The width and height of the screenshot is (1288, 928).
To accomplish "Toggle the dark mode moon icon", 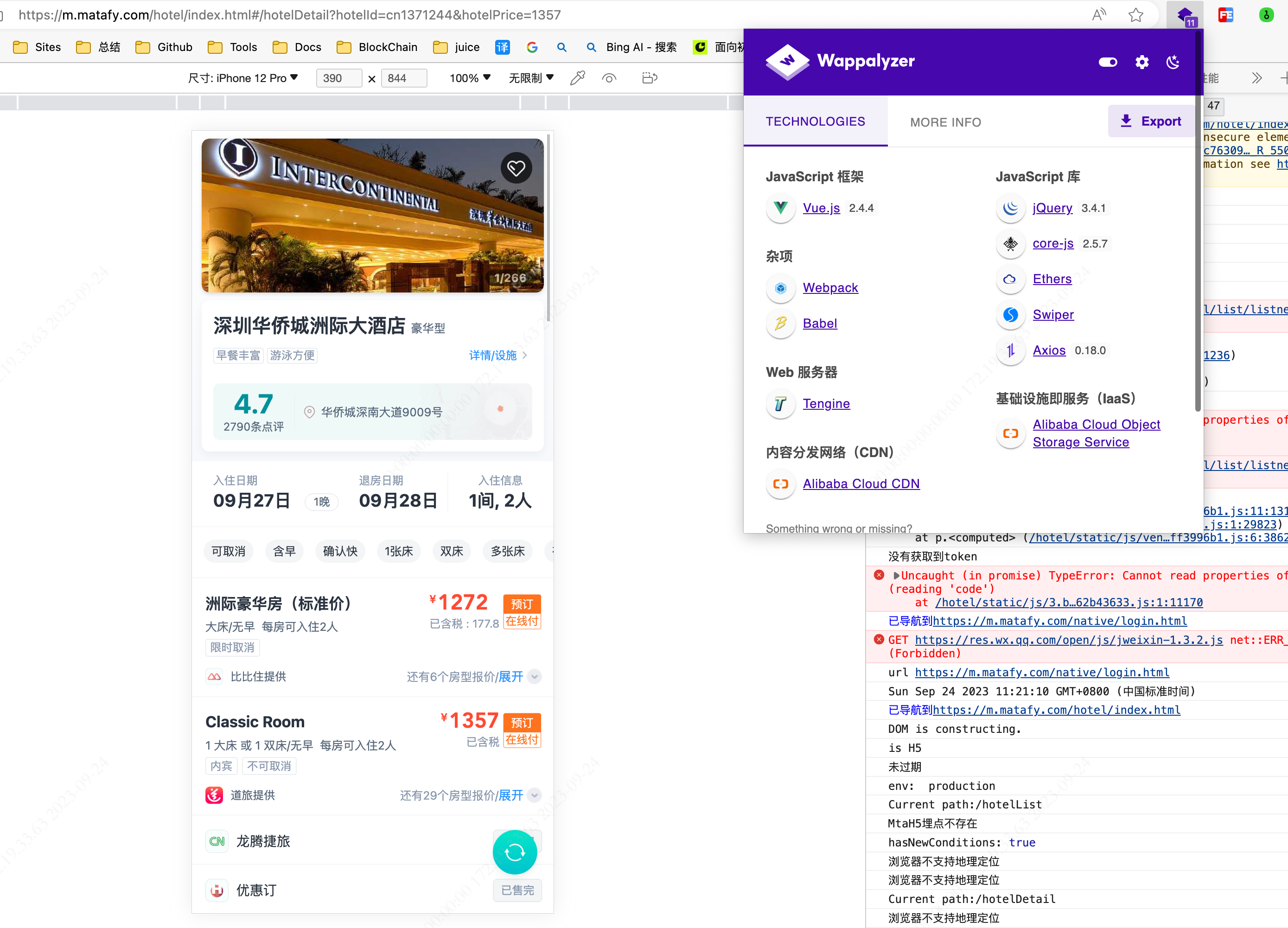I will tap(1174, 62).
